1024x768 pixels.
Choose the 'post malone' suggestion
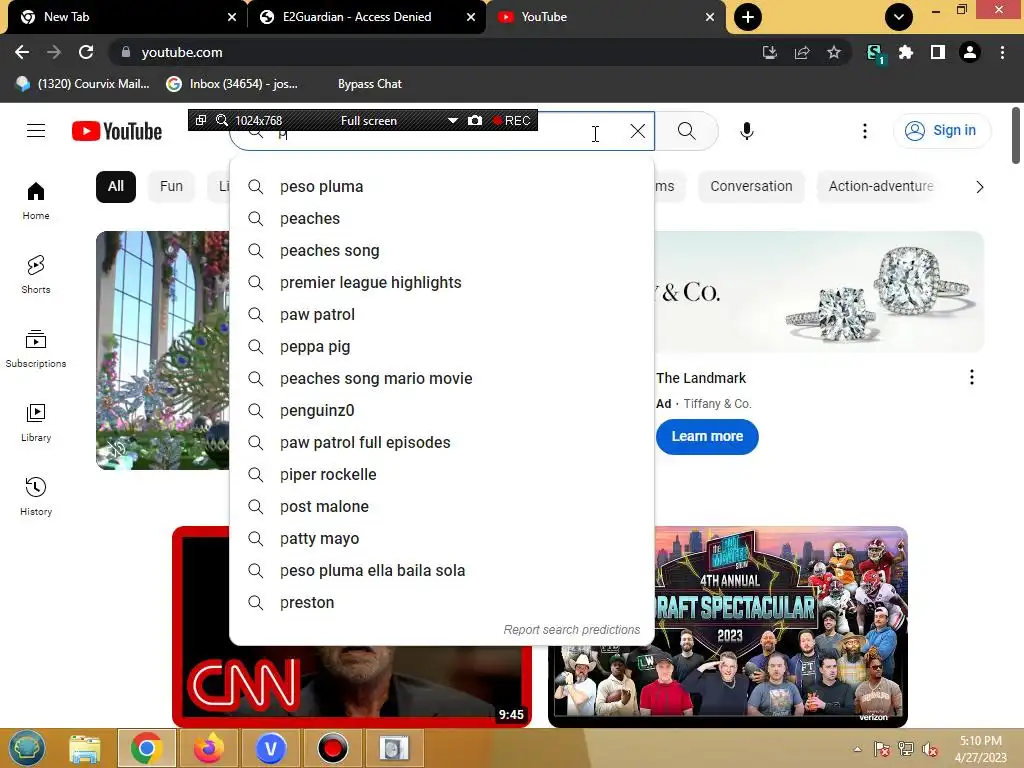click(x=442, y=507)
